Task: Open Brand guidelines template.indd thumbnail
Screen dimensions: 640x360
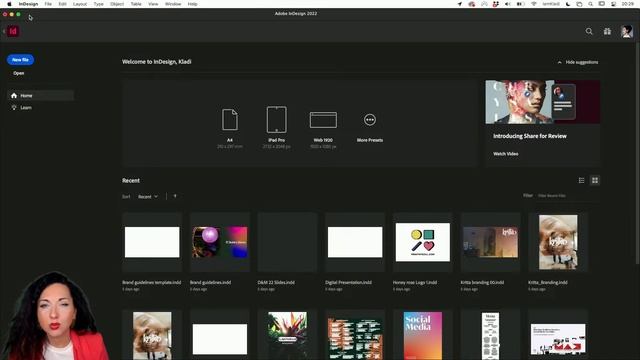Action: [152, 242]
